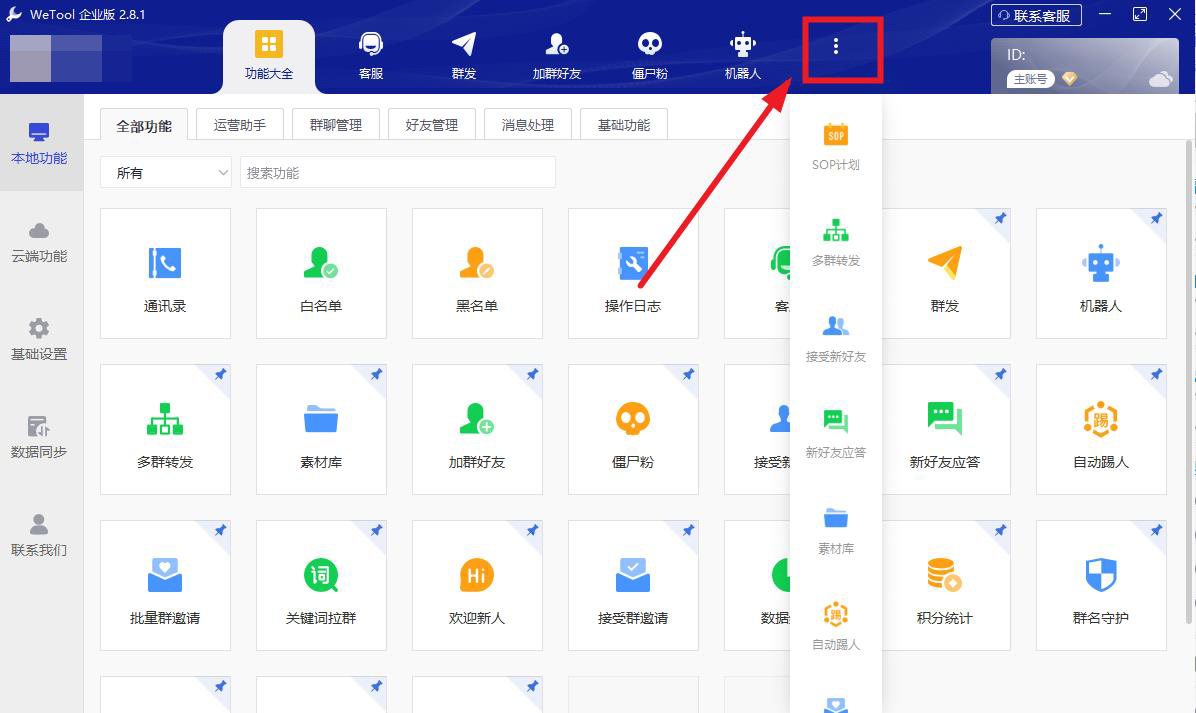Image resolution: width=1196 pixels, height=713 pixels.
Task: Toggle the pin on 僵尸粉 card
Action: (688, 374)
